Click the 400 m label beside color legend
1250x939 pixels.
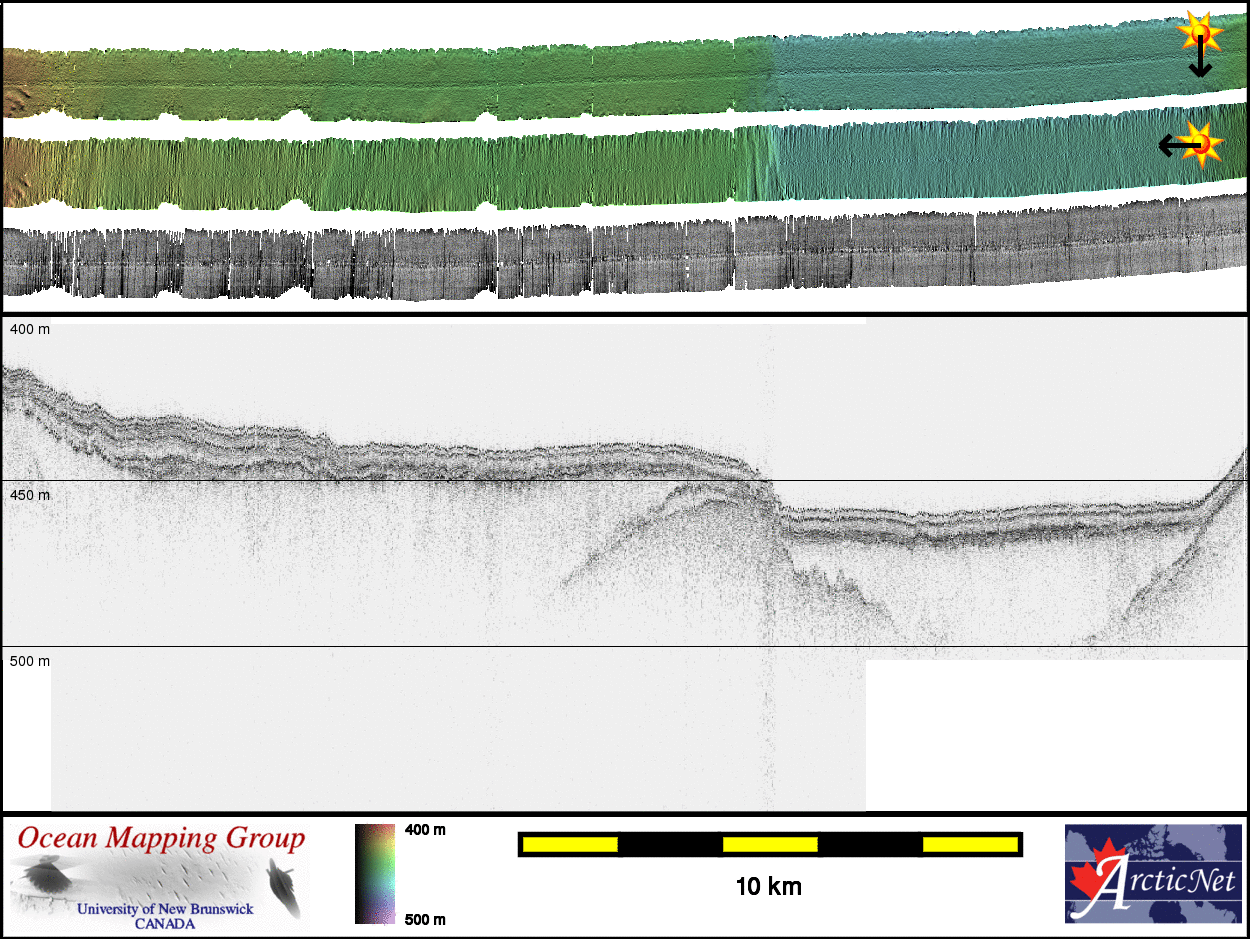[425, 830]
